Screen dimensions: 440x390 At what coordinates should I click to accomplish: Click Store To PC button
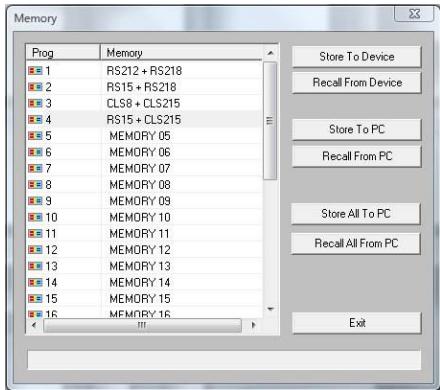[357, 129]
